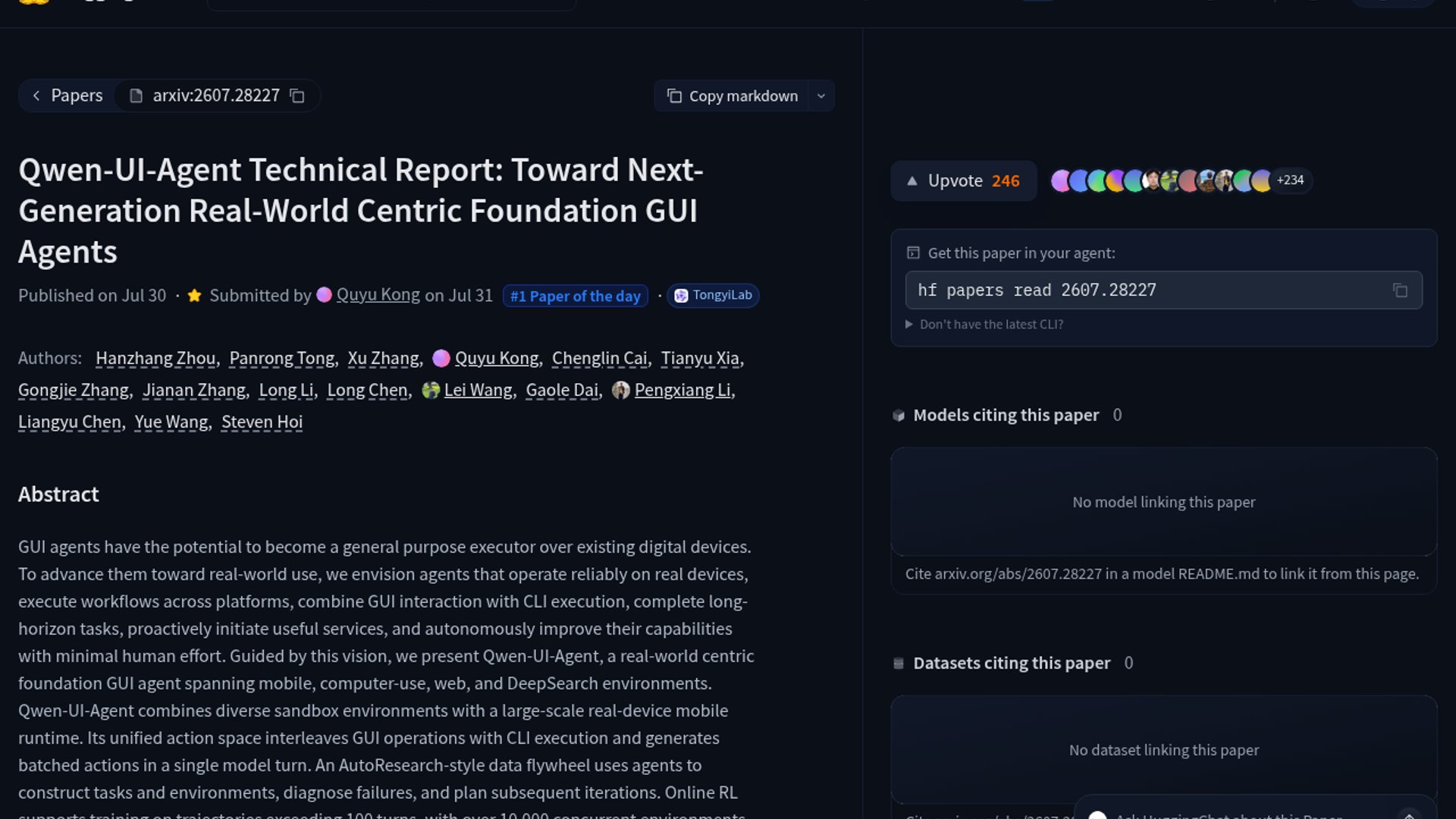This screenshot has width=1456, height=819.
Task: Open author Panrong Tong
Action: 282,358
